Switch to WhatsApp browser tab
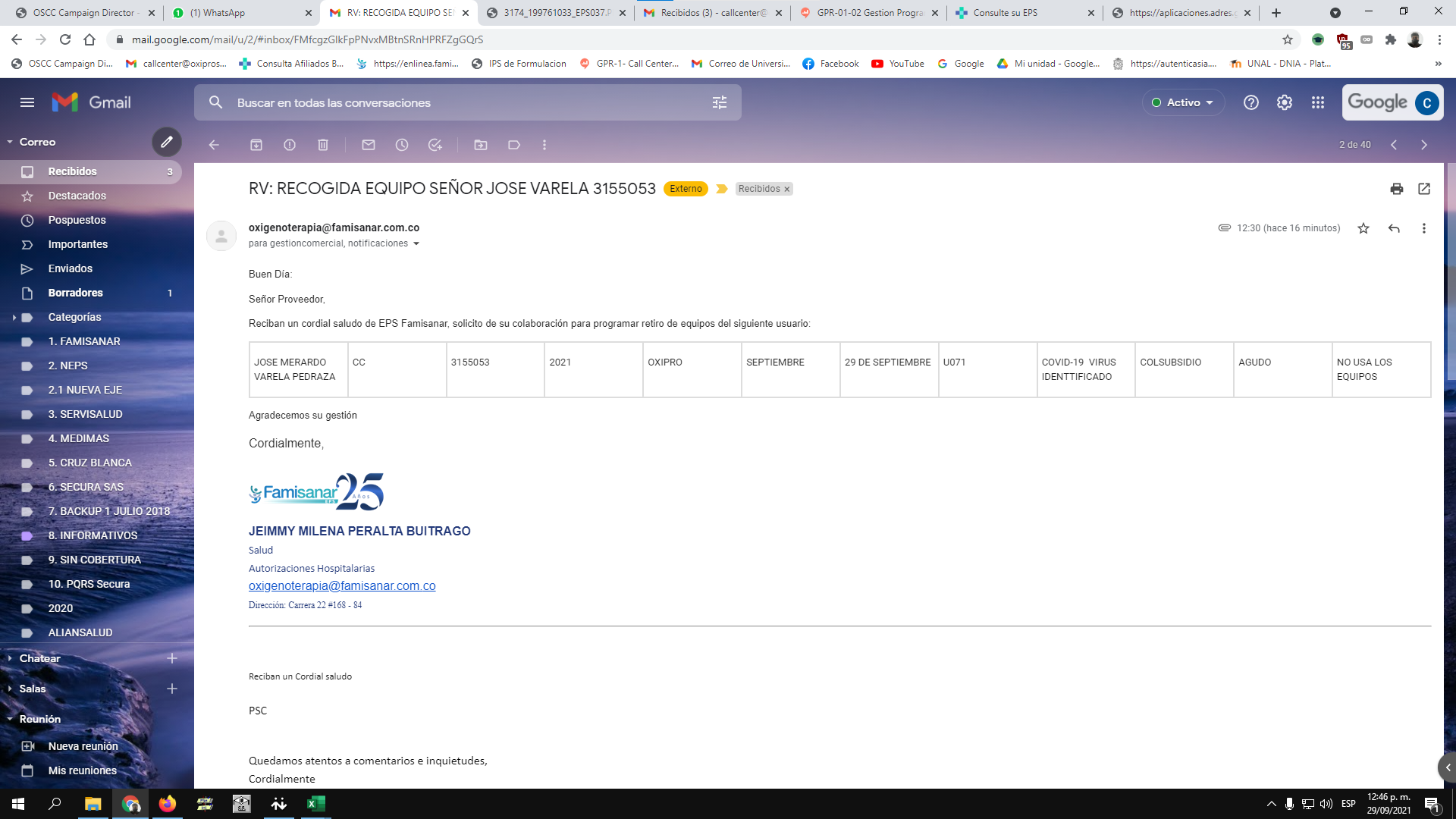 [241, 13]
